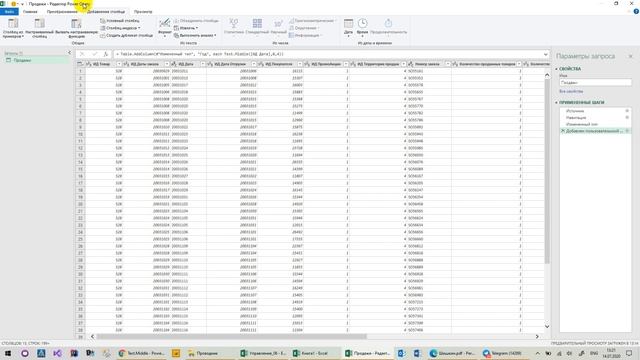Switch to the Преобразование ribbon tab
The height and width of the screenshot is (360, 640).
point(62,12)
